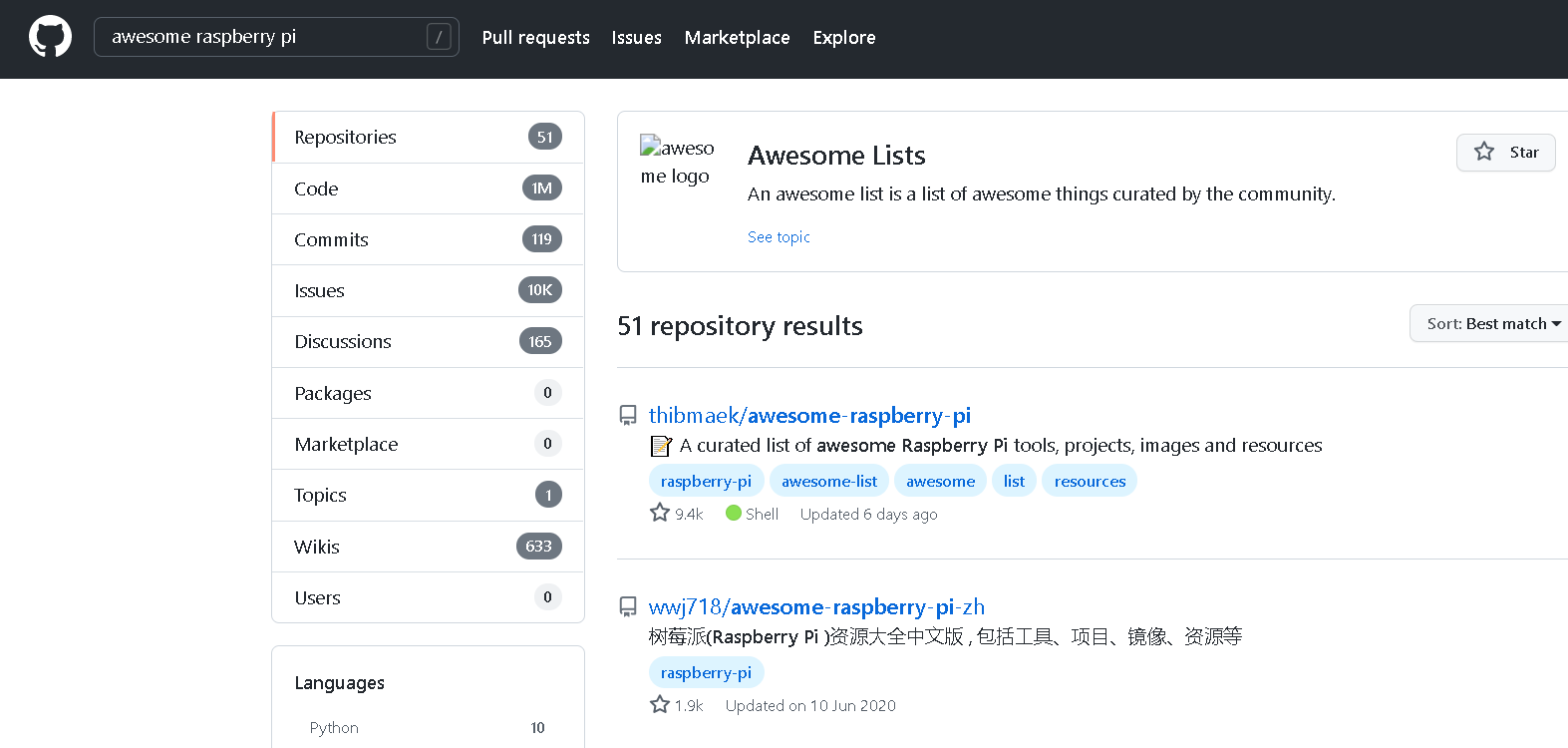Screen dimensions: 1568x748
Task: Select the Repositories filter with 51 results
Action: (x=428, y=137)
